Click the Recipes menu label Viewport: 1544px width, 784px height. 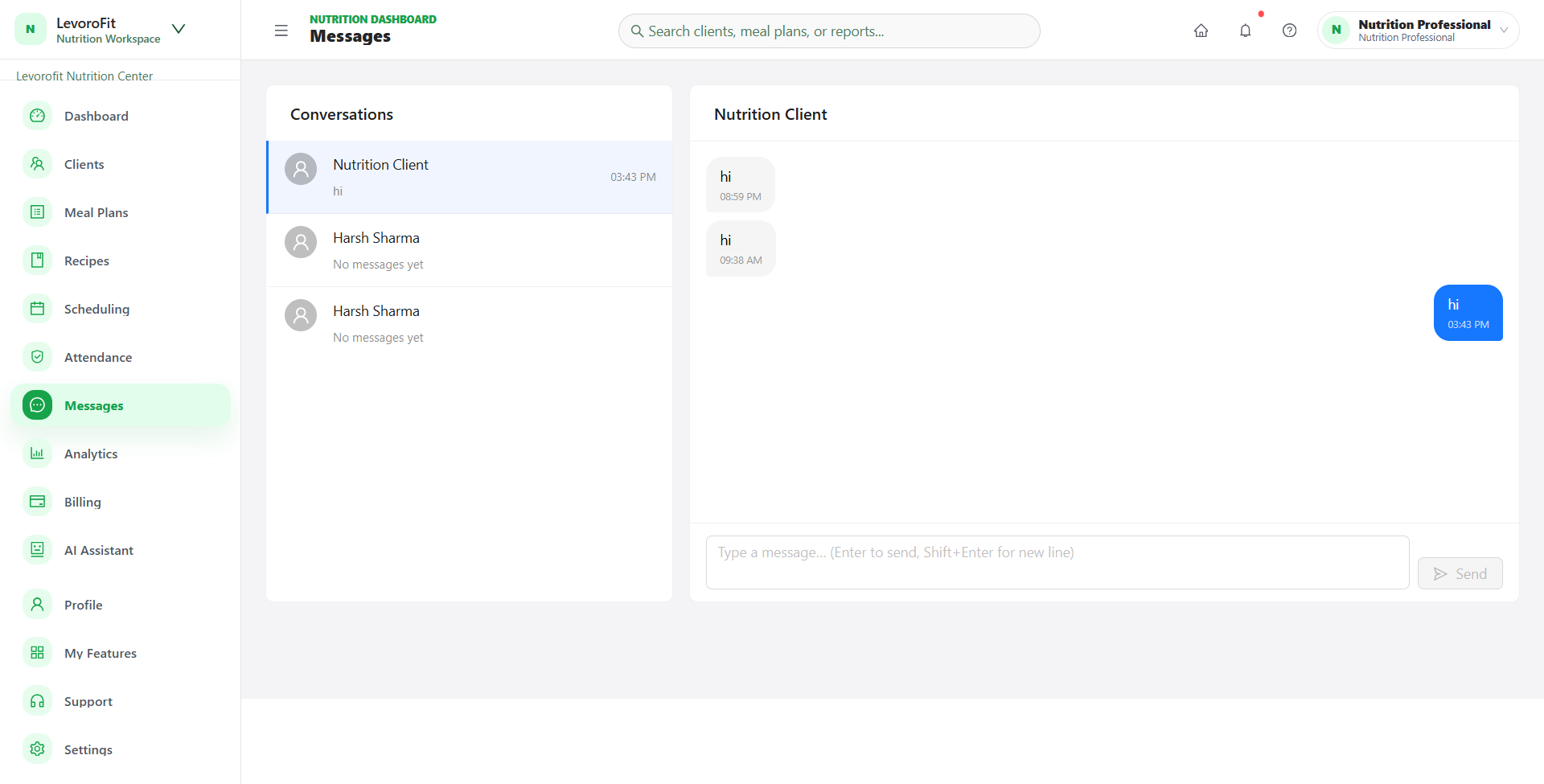tap(87, 261)
